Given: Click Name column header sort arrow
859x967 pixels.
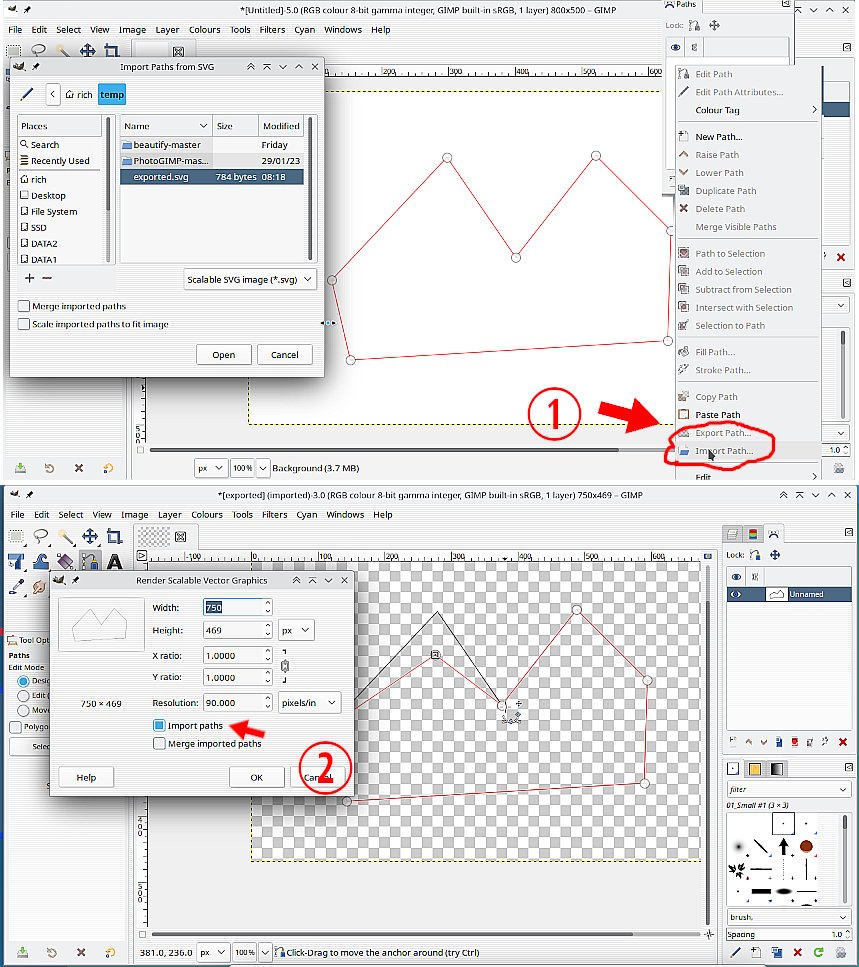Looking at the screenshot, I should coord(203,126).
